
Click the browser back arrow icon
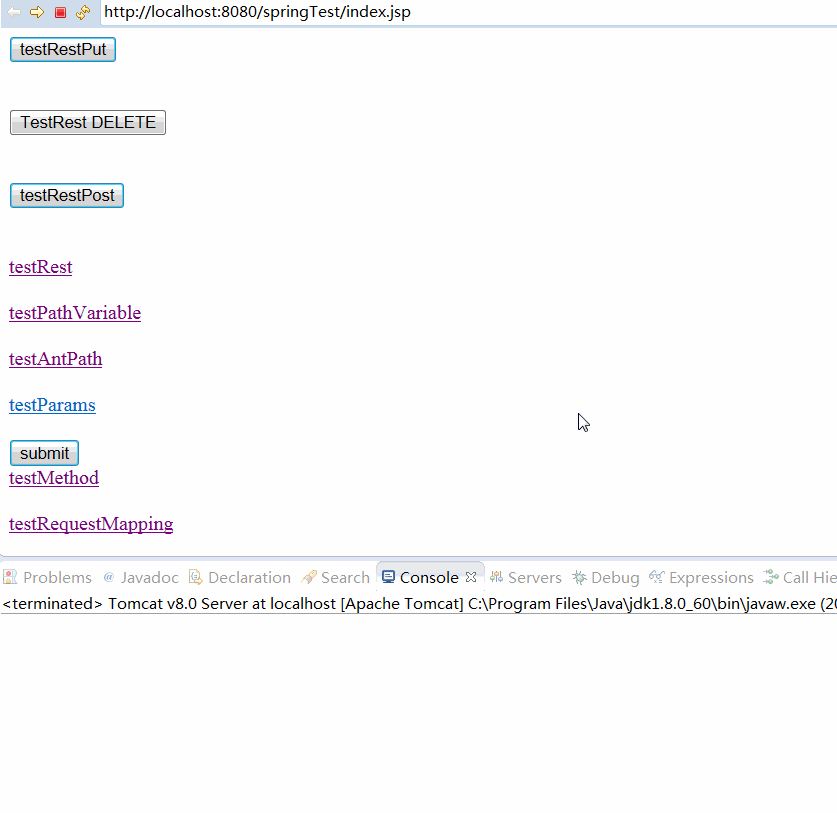tap(14, 12)
